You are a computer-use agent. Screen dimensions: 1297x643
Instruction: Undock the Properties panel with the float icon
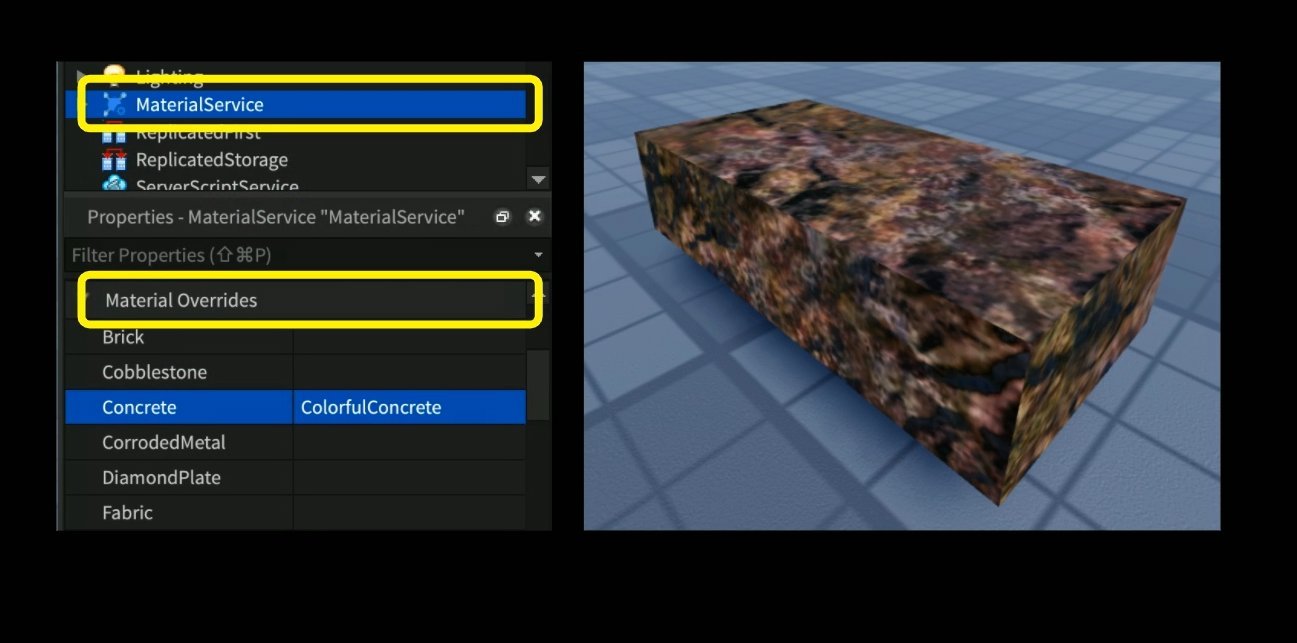click(503, 217)
